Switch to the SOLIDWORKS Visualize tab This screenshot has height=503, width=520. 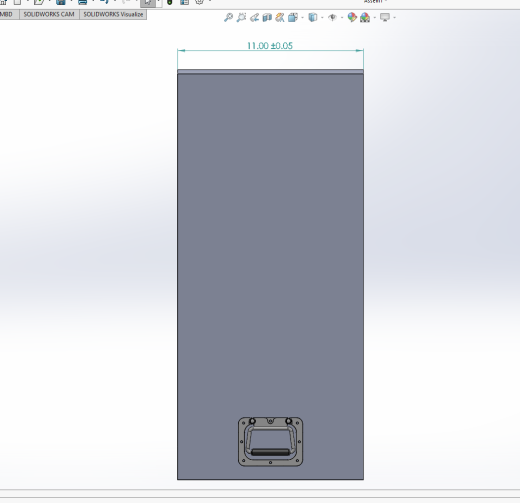[113, 14]
